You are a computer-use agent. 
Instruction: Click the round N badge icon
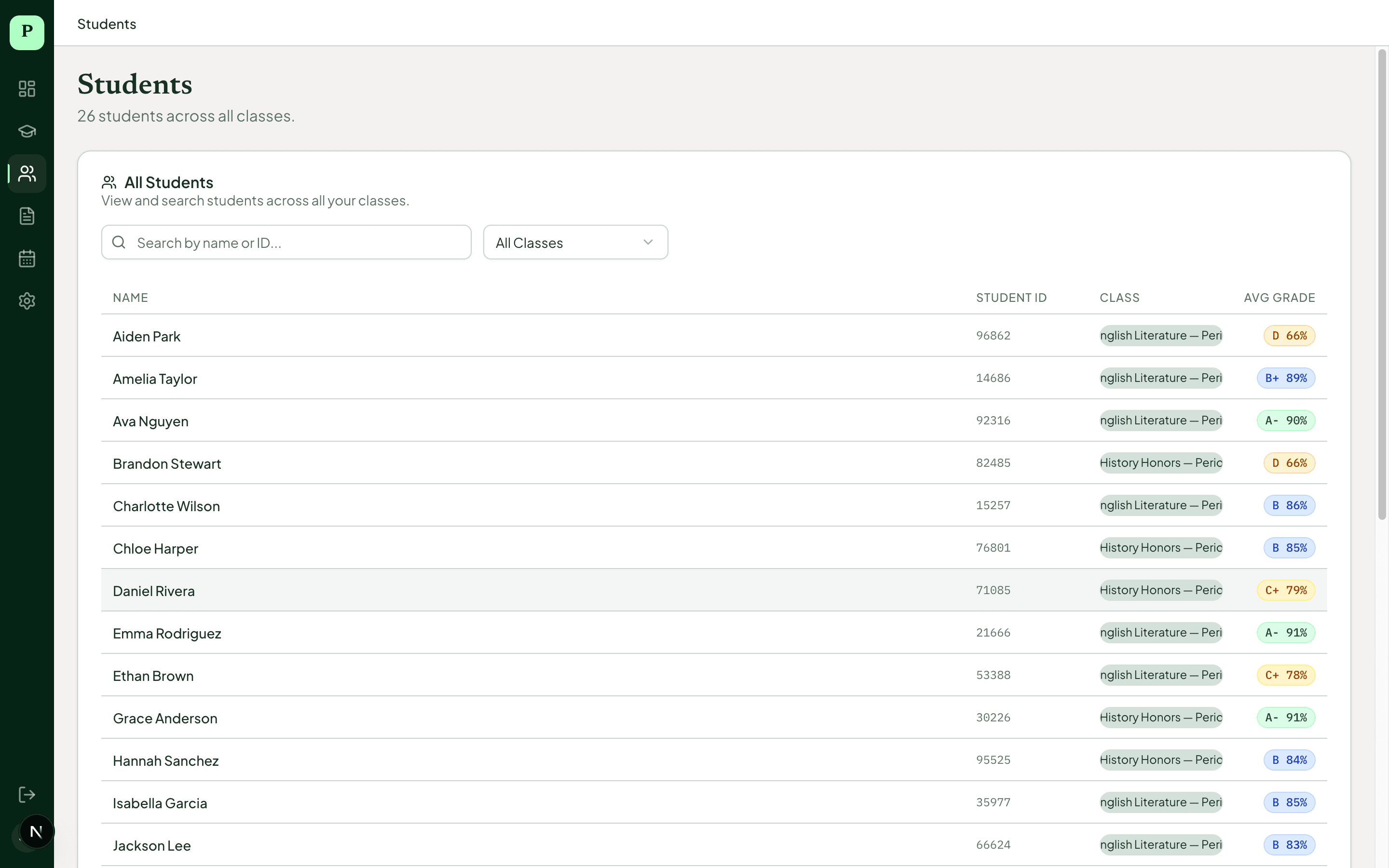click(36, 831)
